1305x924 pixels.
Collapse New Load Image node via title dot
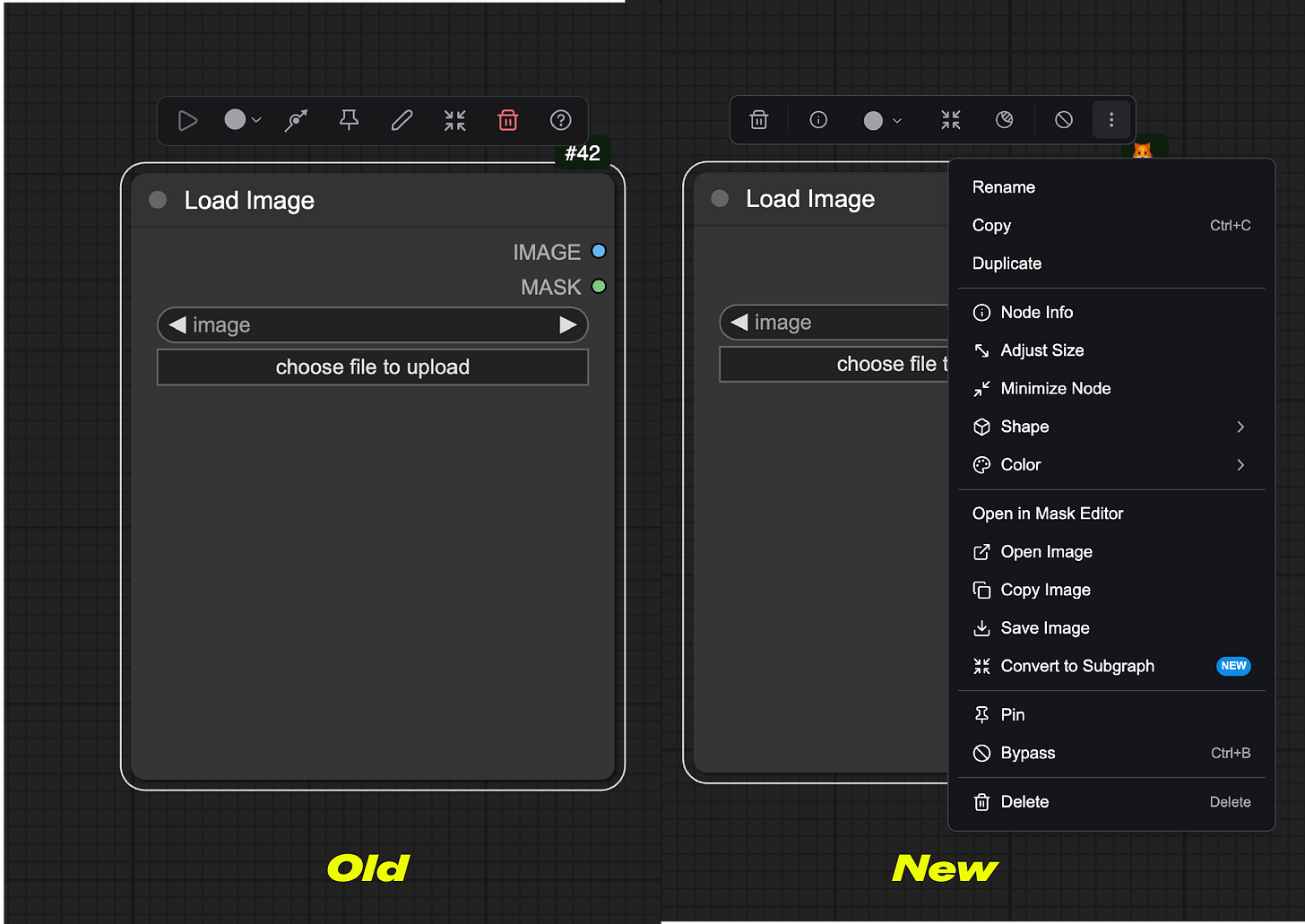click(x=720, y=198)
